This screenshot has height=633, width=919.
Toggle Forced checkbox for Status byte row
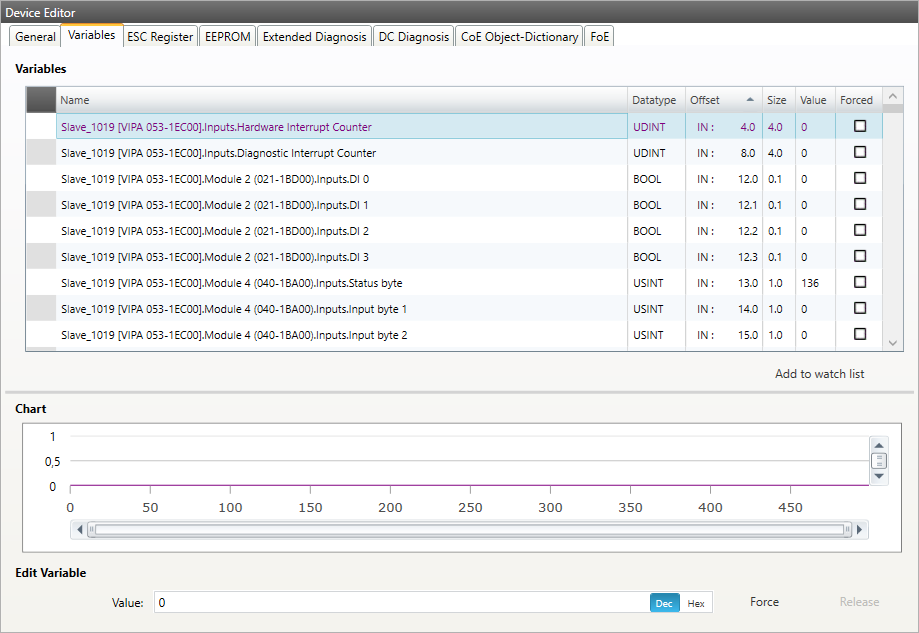859,283
